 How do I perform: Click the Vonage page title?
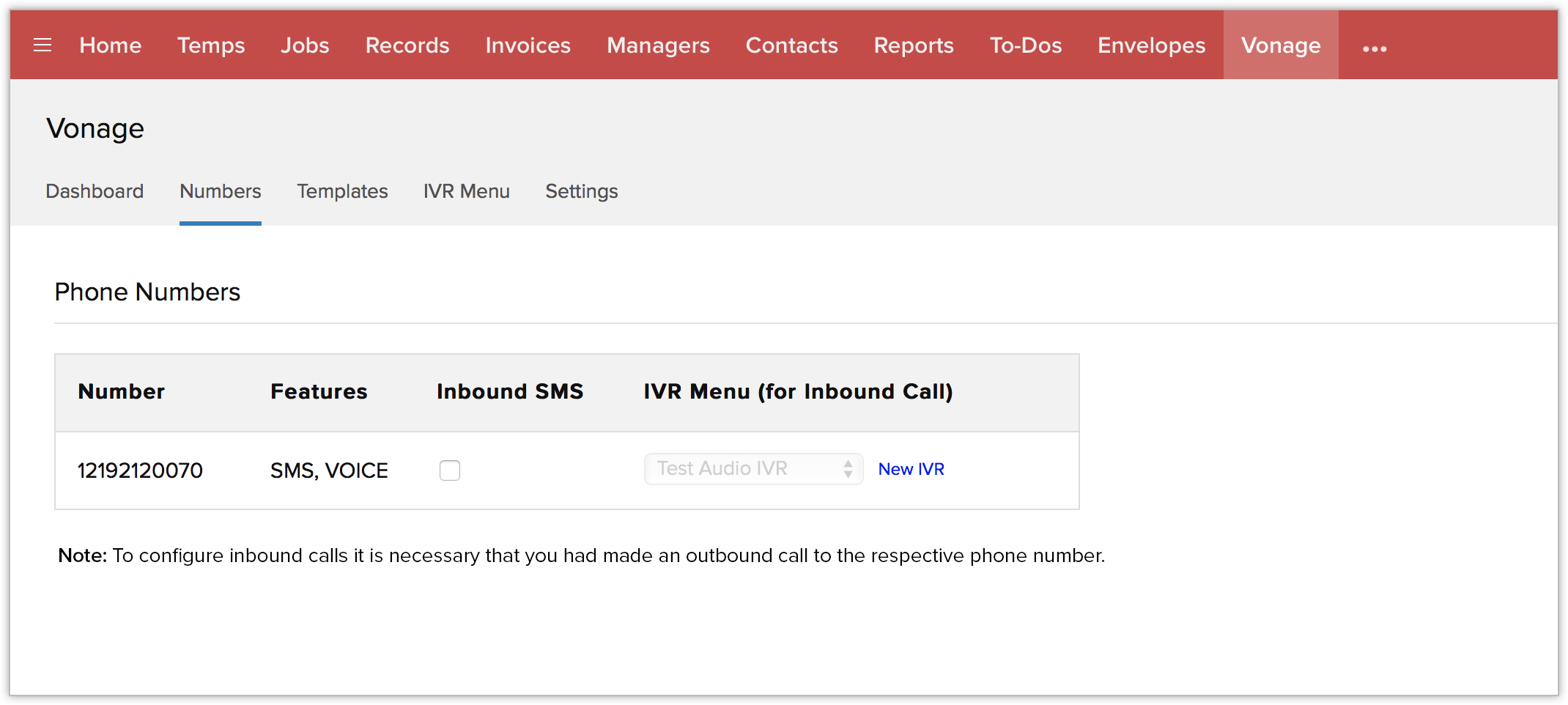(x=95, y=128)
